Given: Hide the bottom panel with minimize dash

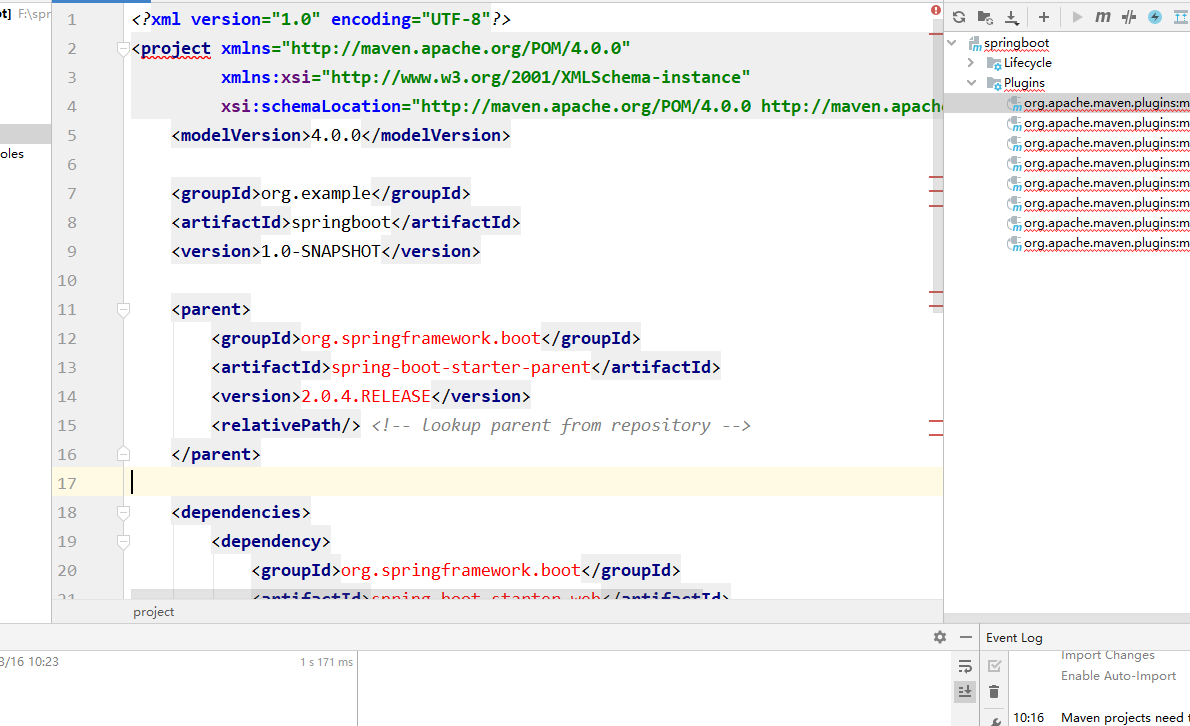Looking at the screenshot, I should pyautogui.click(x=965, y=637).
